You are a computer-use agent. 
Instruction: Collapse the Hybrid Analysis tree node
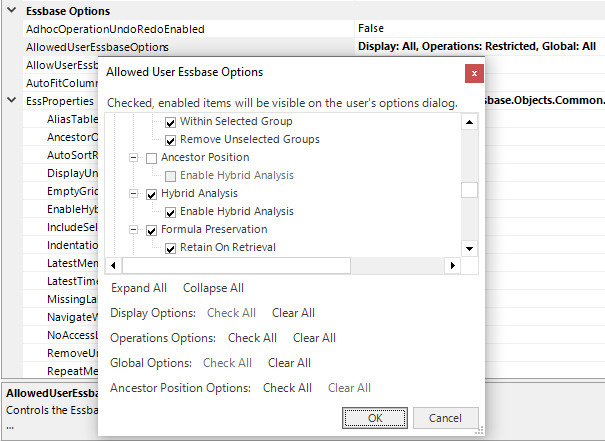click(x=134, y=193)
